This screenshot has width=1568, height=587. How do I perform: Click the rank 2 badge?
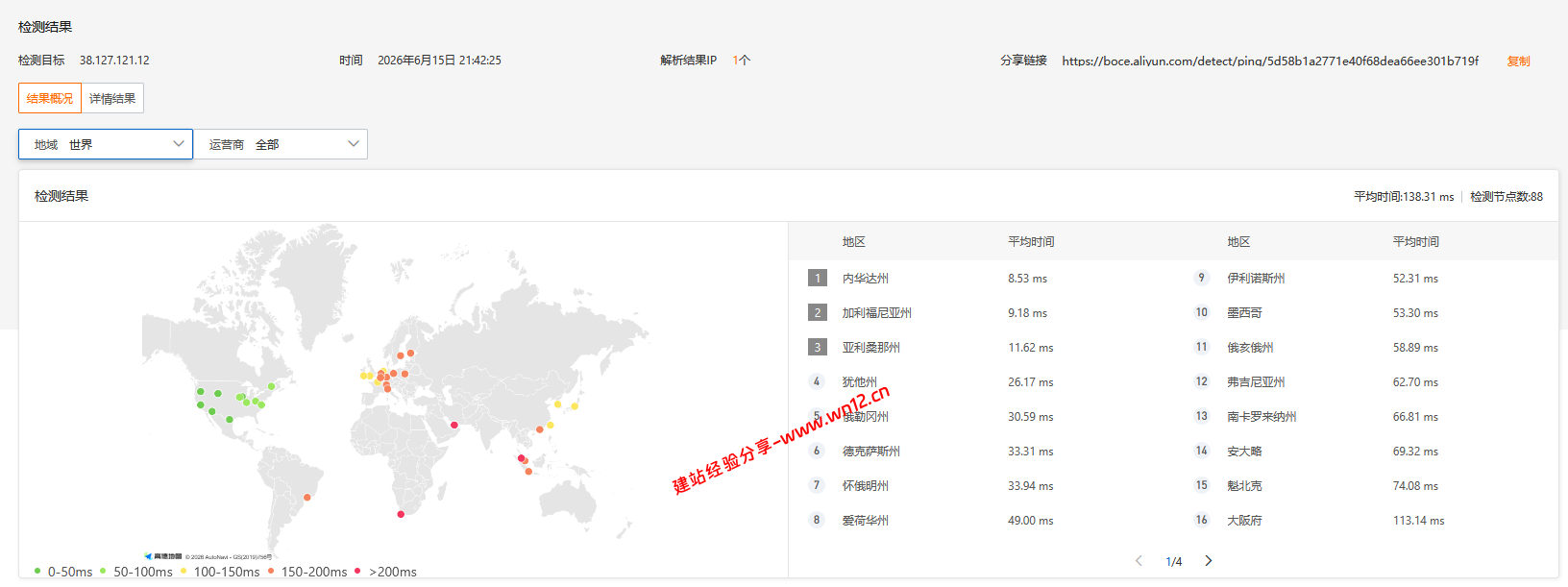pos(818,312)
